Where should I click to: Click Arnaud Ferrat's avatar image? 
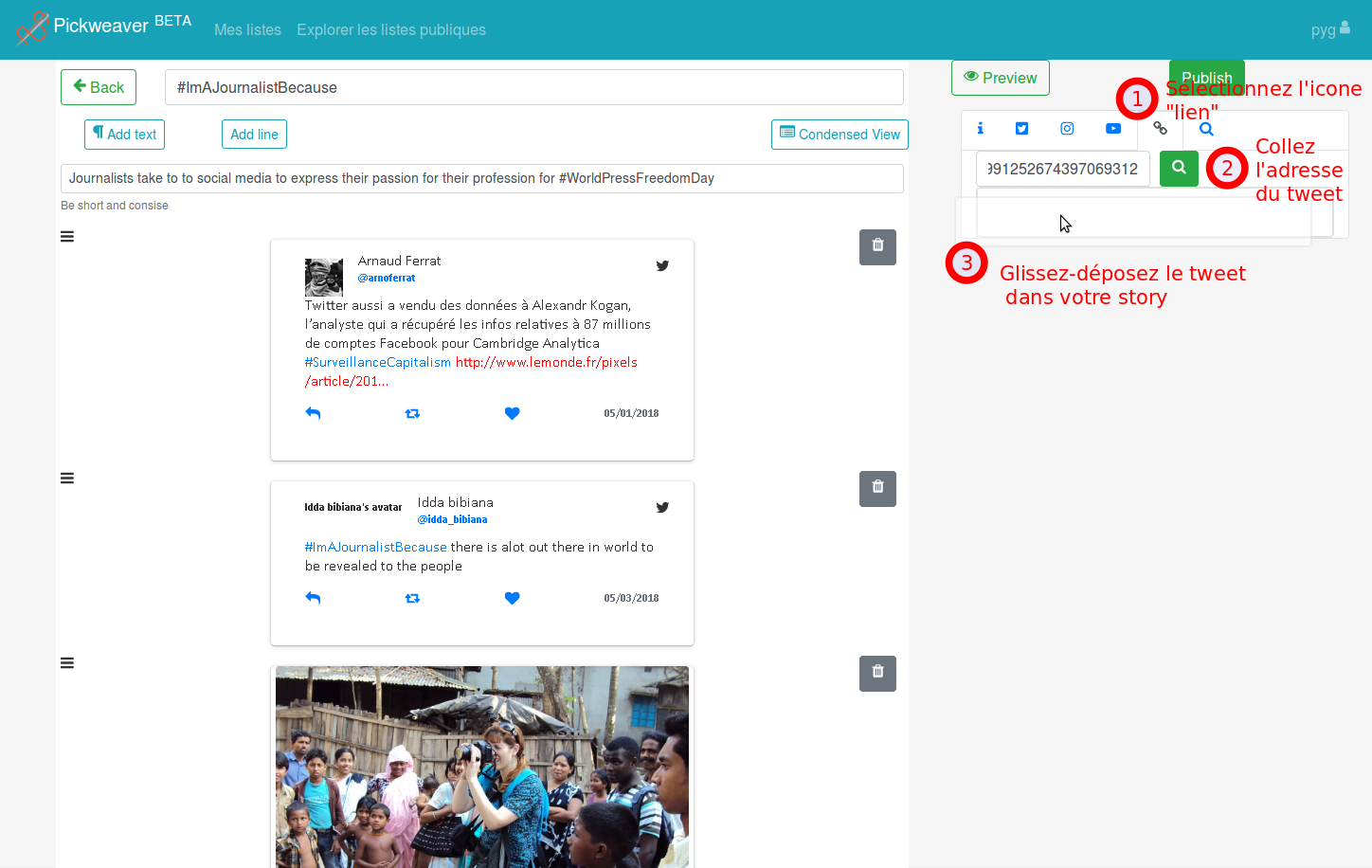[324, 278]
